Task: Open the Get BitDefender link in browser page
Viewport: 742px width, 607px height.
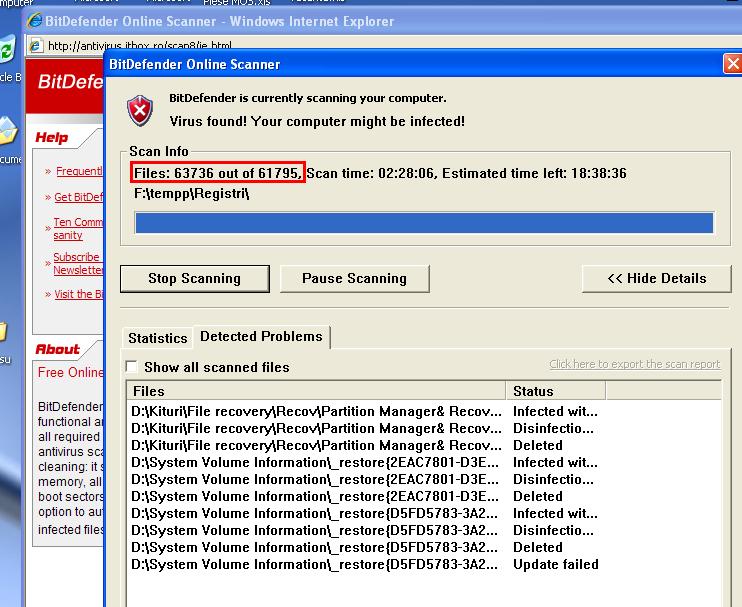Action: (79, 197)
